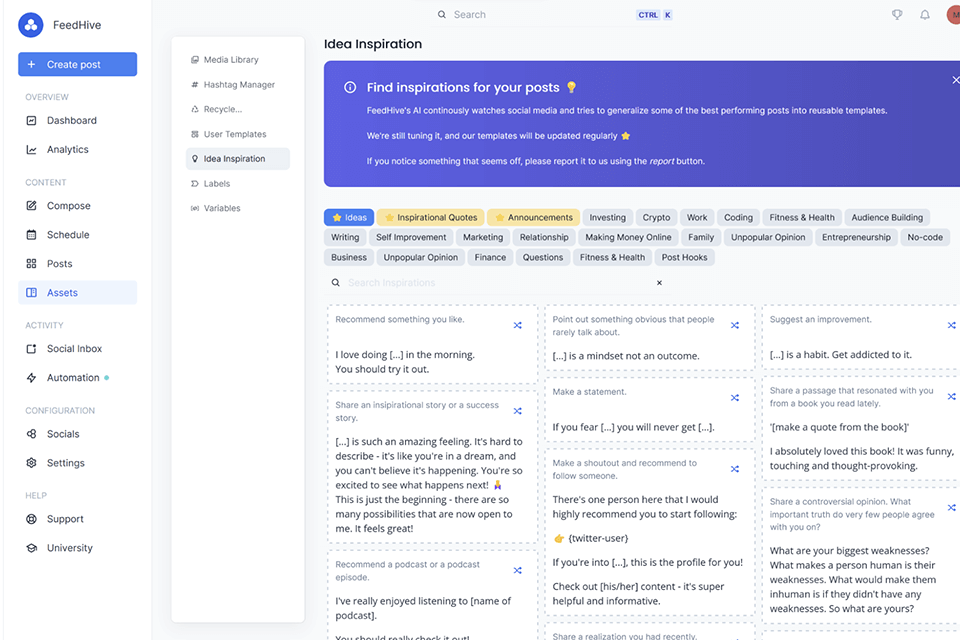Image resolution: width=960 pixels, height=640 pixels.
Task: Click the FeedHive logo icon
Action: 31,25
